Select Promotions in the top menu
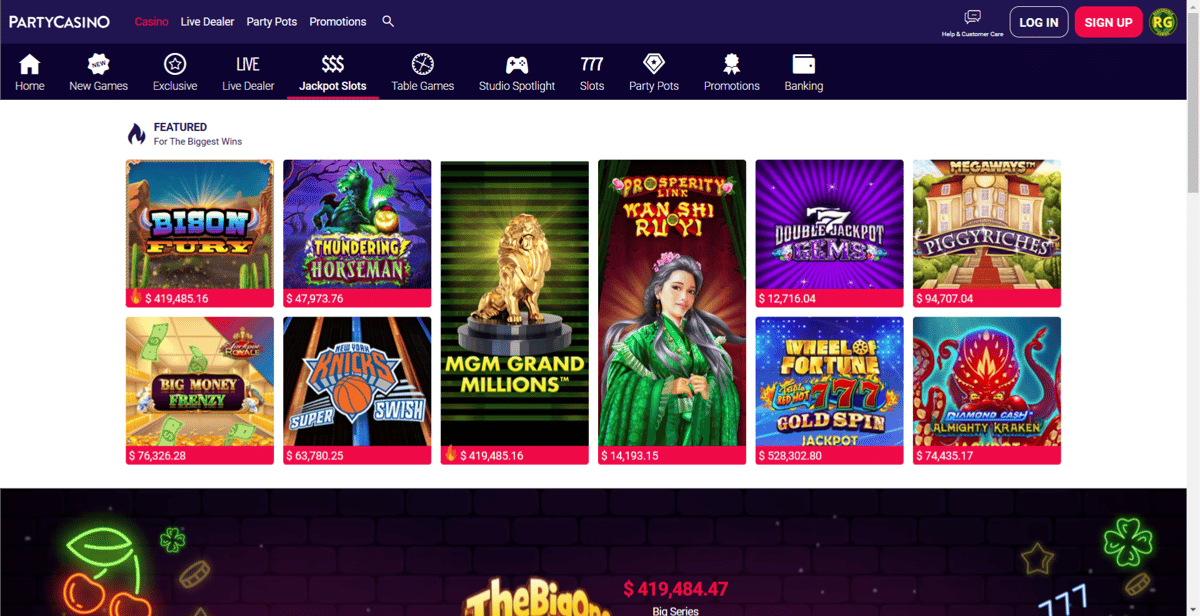This screenshot has width=1200, height=616. [338, 21]
